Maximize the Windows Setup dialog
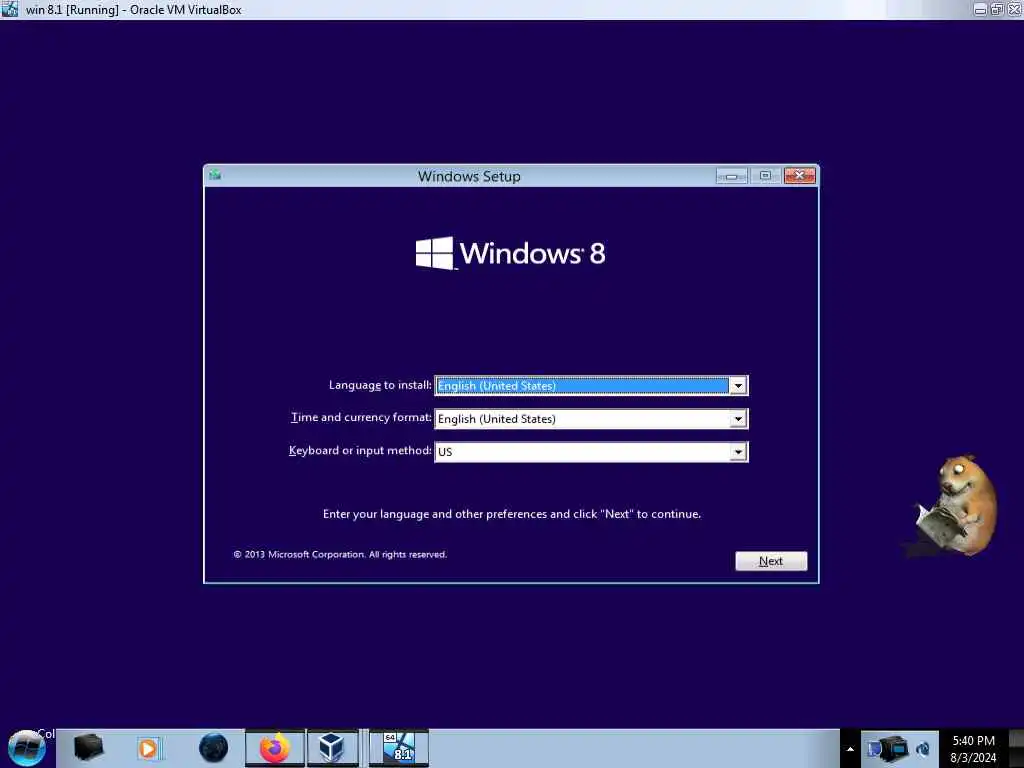This screenshot has height=768, width=1024. click(765, 176)
